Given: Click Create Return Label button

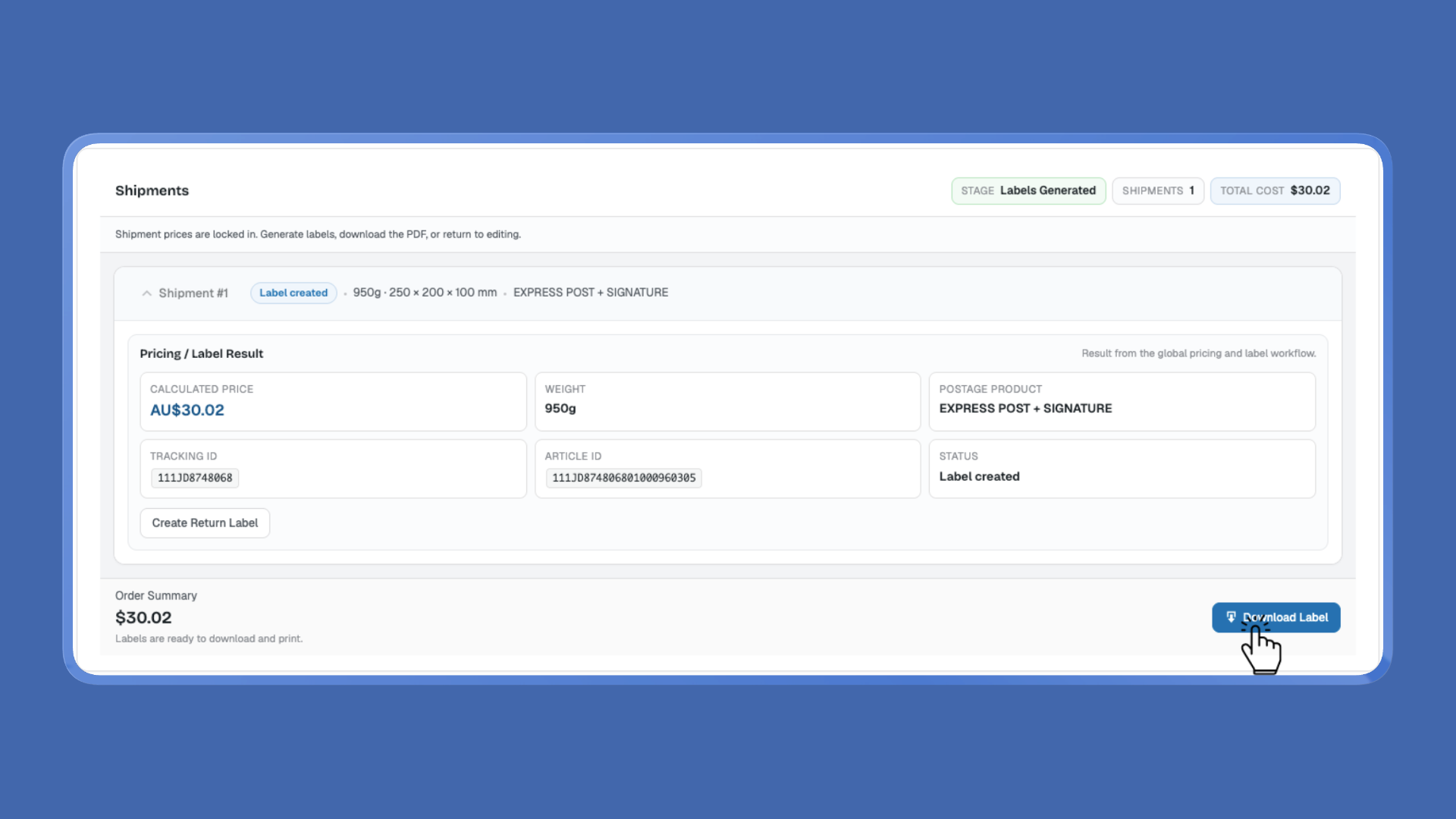Looking at the screenshot, I should [x=205, y=522].
